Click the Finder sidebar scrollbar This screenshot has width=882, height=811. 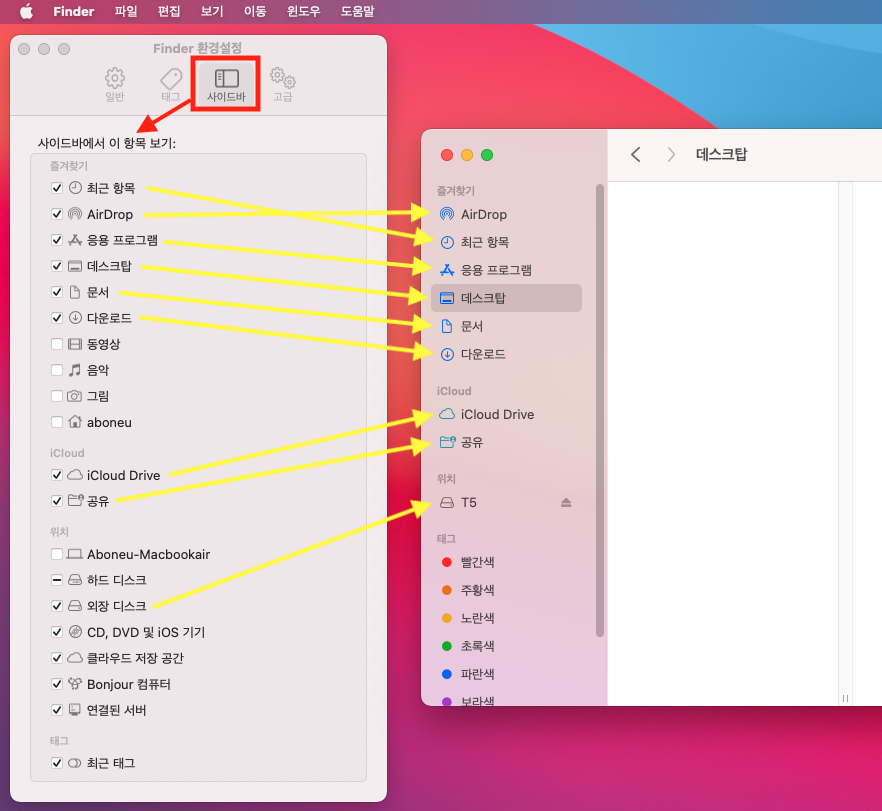600,411
